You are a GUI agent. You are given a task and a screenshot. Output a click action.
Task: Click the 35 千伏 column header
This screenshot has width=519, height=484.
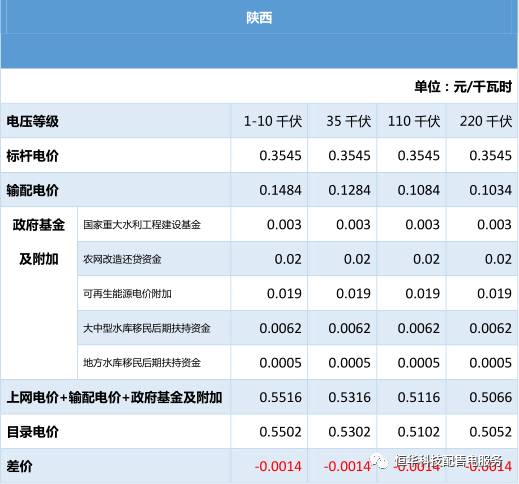[348, 121]
